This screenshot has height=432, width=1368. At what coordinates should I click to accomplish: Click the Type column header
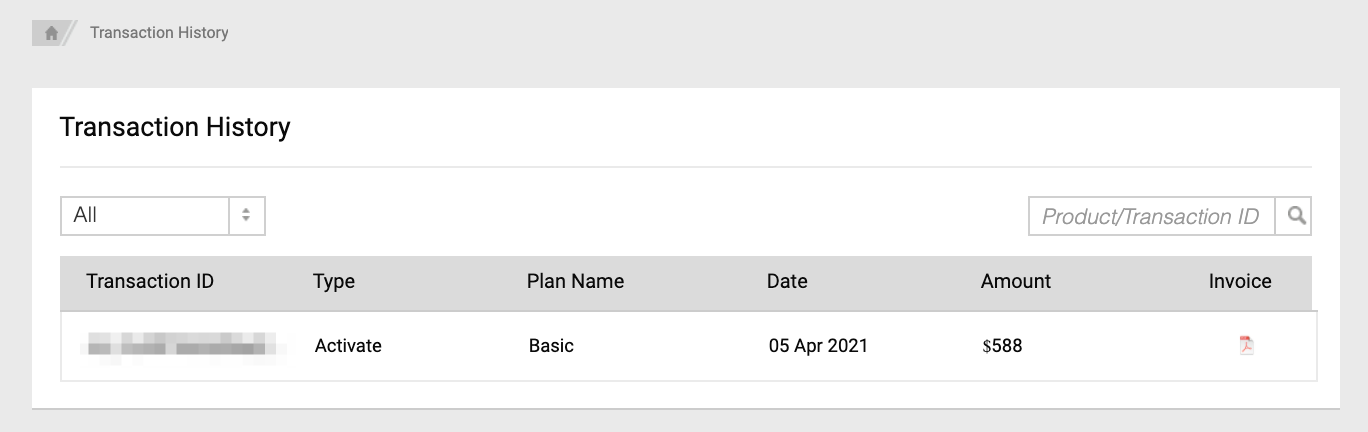pyautogui.click(x=334, y=281)
